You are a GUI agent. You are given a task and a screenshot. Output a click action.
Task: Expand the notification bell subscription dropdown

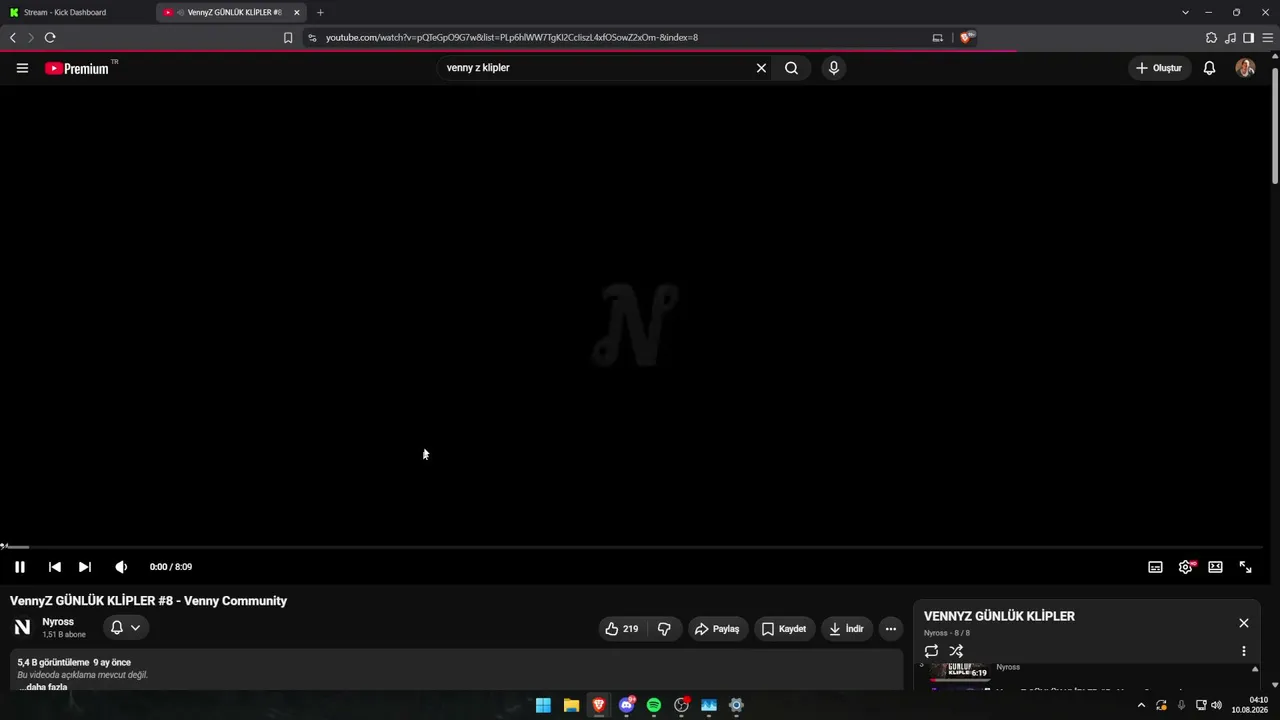tap(126, 628)
